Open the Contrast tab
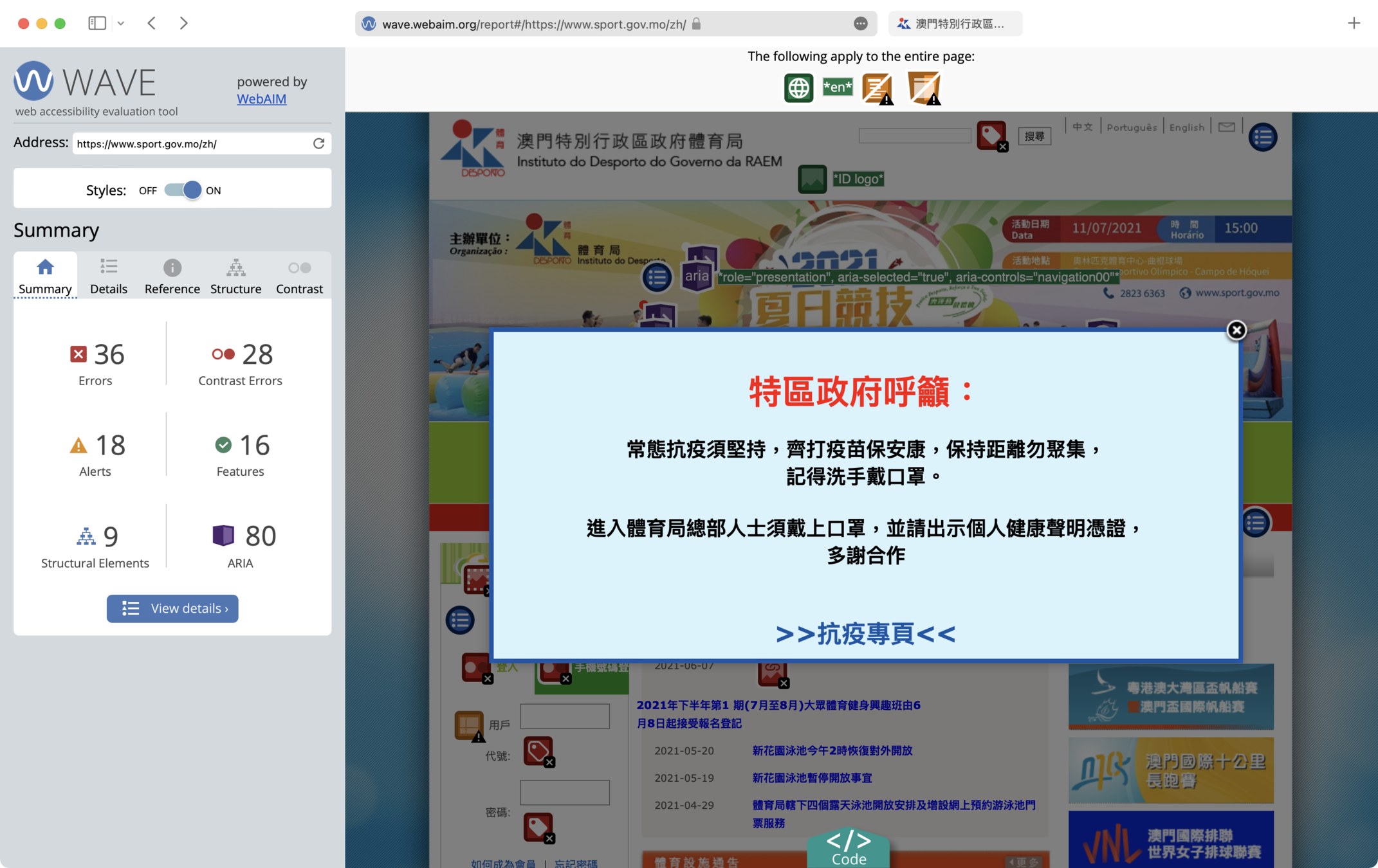Viewport: 1378px width, 868px height. pyautogui.click(x=299, y=276)
